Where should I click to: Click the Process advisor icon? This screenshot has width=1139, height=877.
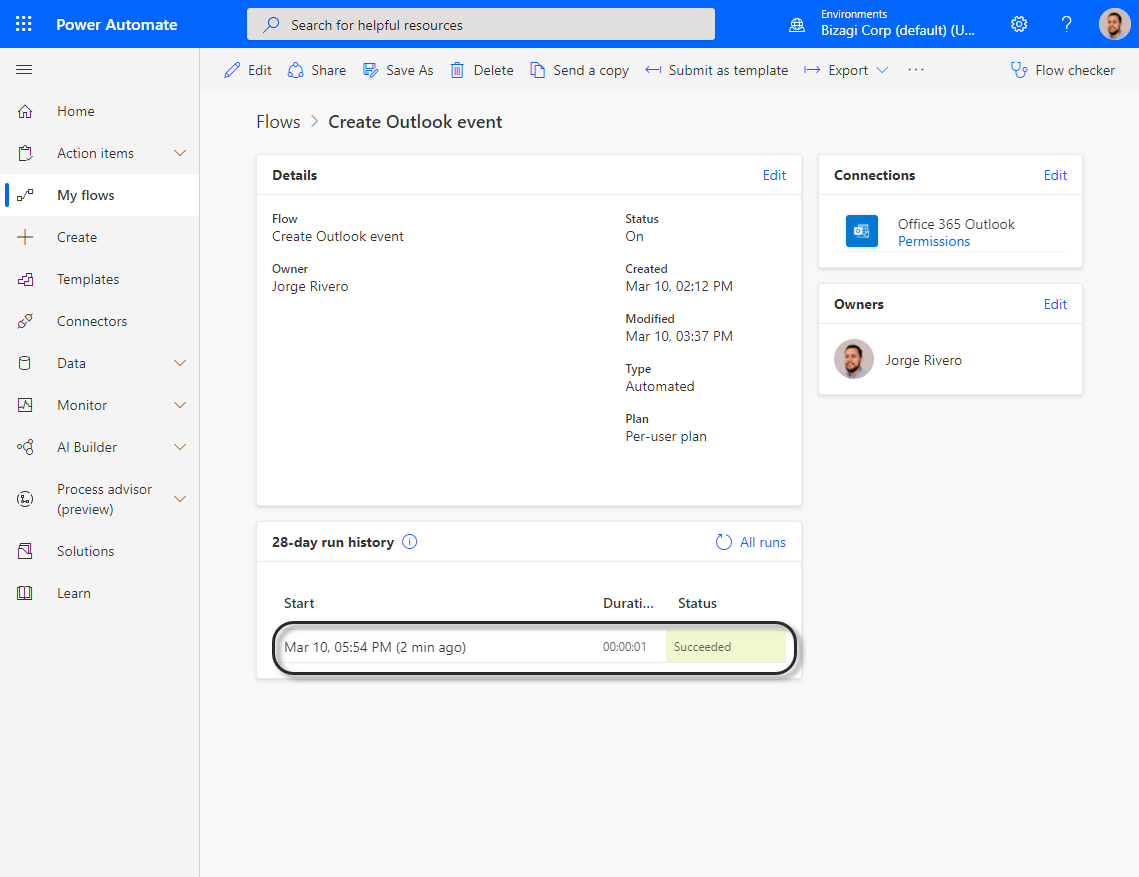25,499
